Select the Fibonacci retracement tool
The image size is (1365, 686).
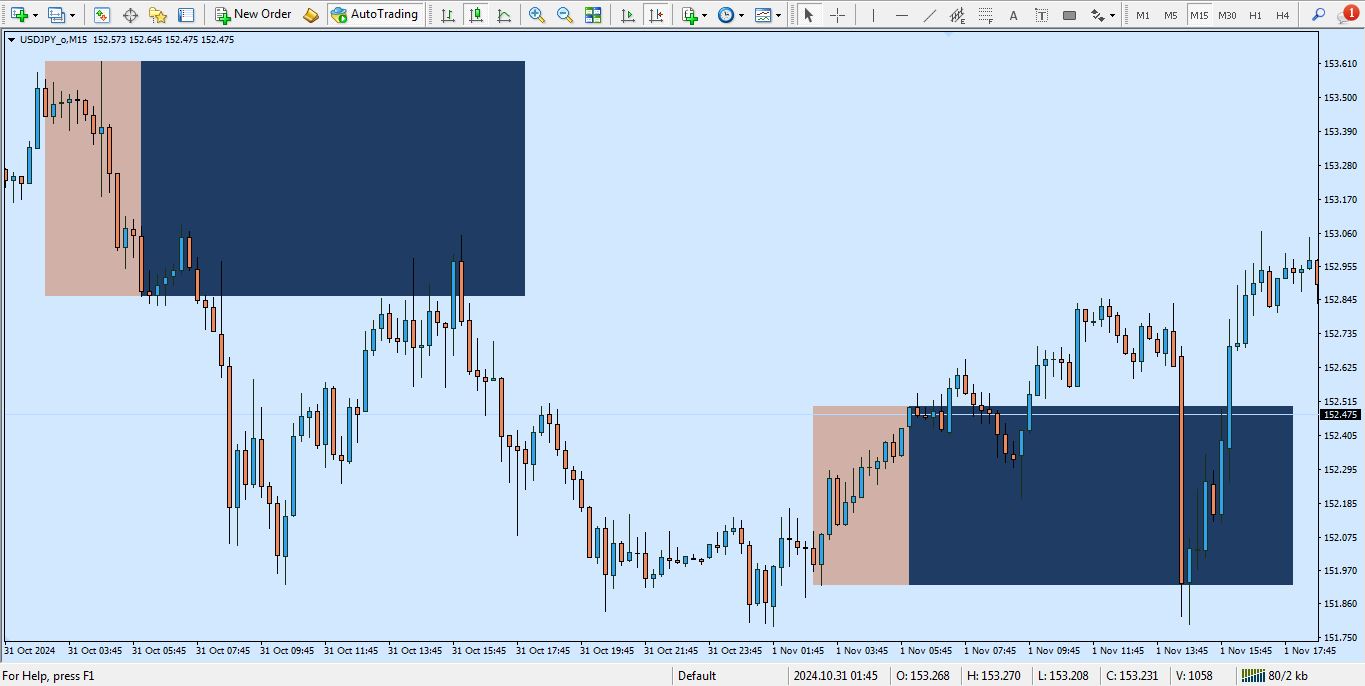tap(985, 15)
